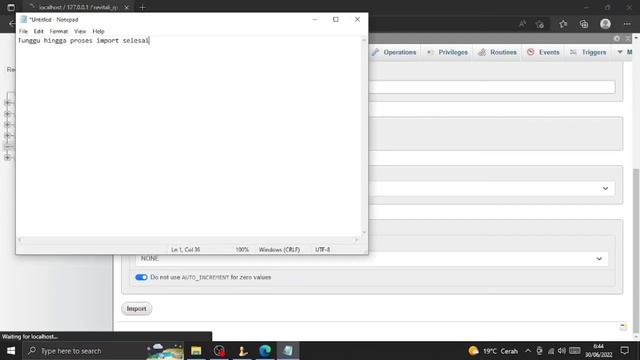Click the small console icon at page bottom right

(x=623, y=326)
